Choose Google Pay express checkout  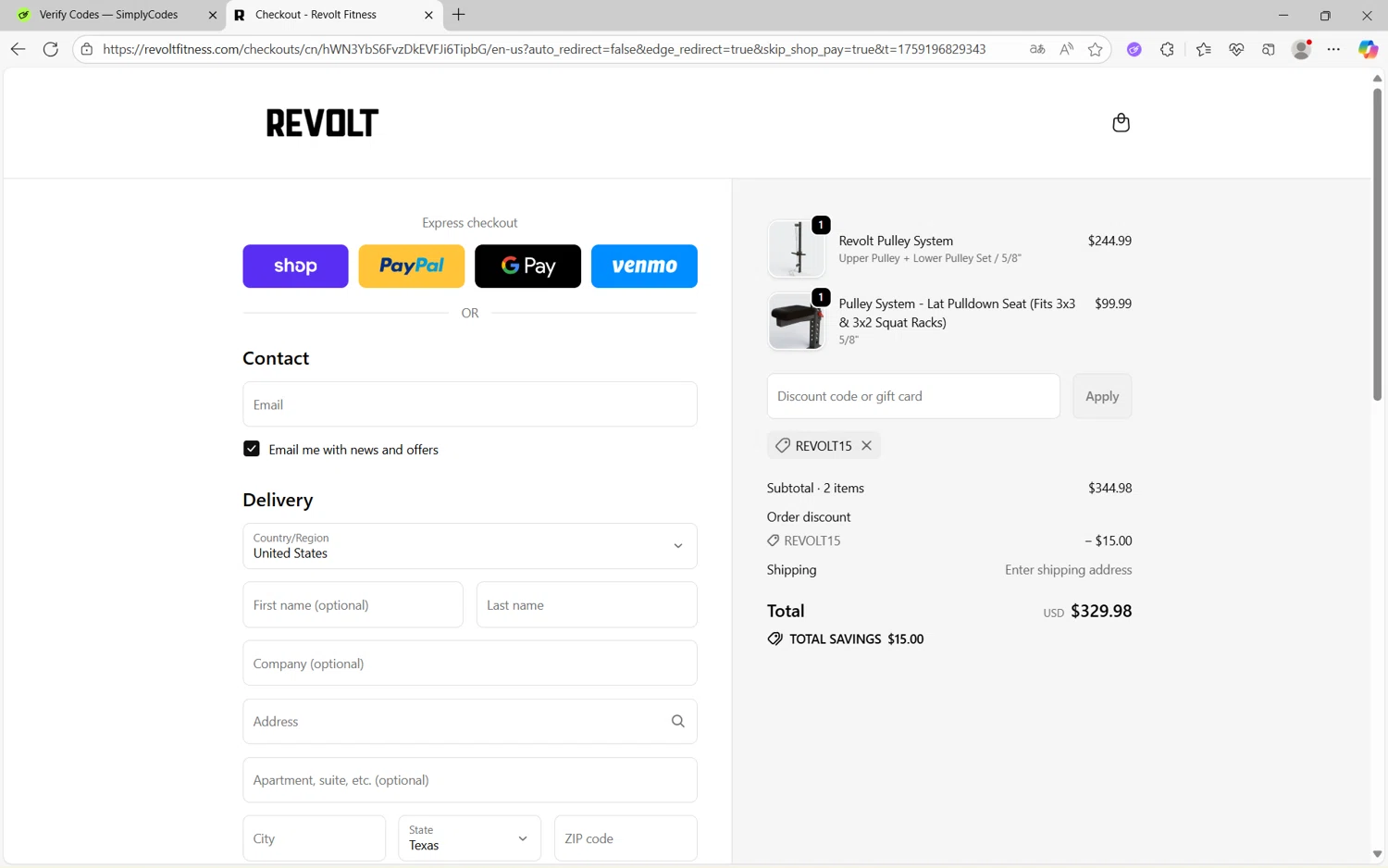tap(528, 266)
